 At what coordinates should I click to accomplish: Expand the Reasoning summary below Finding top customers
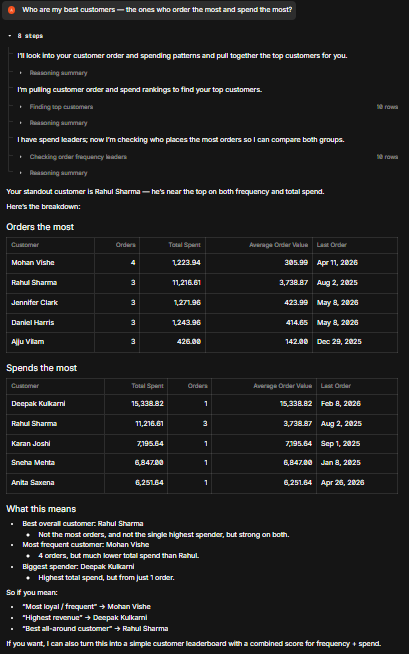(x=58, y=123)
